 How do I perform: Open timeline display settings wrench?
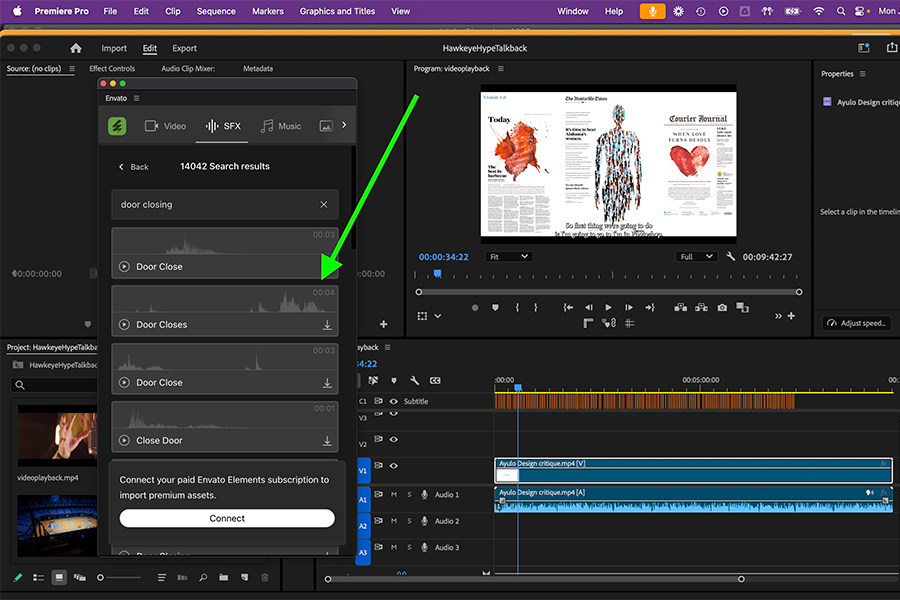tap(414, 380)
